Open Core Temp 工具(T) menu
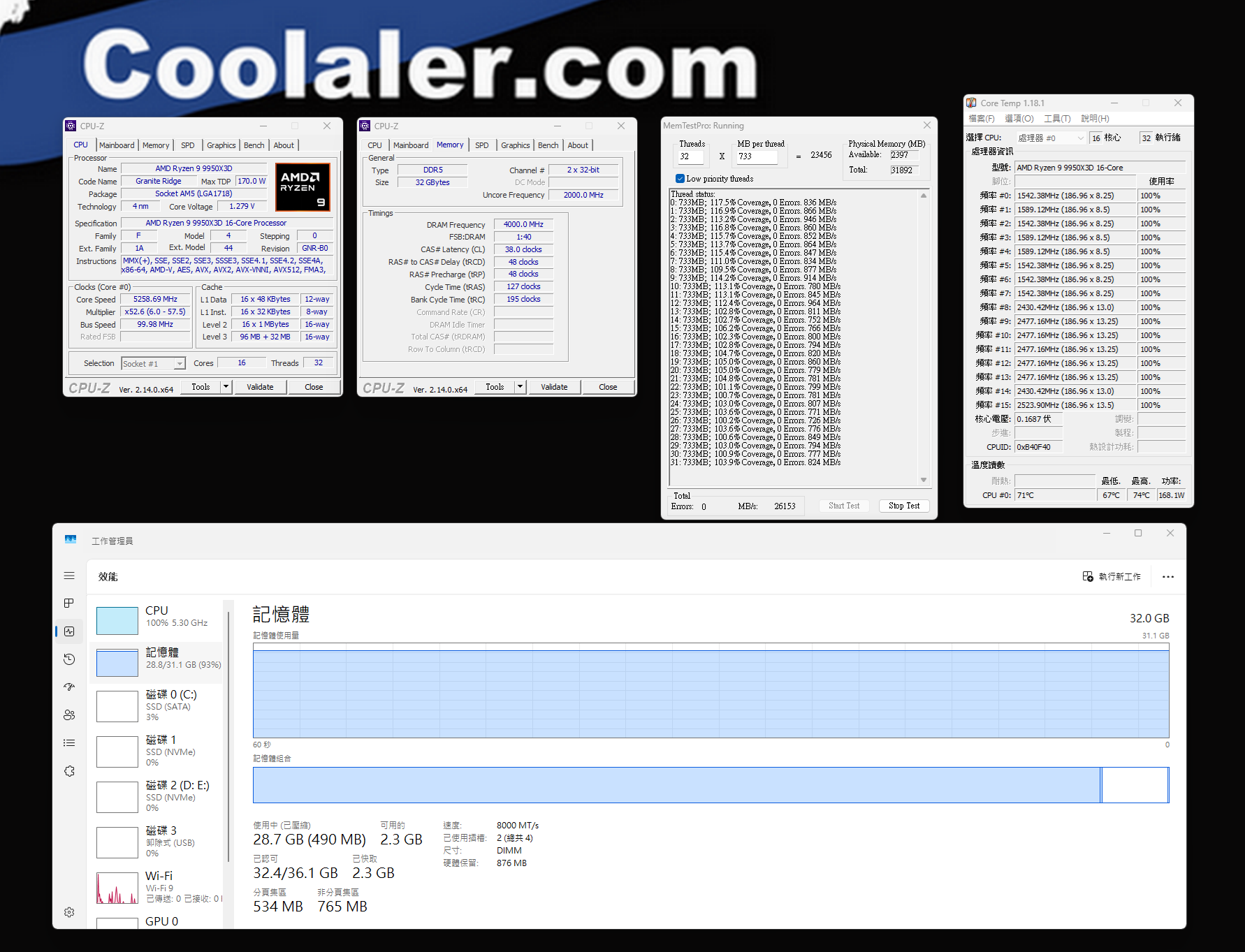Viewport: 1245px width, 952px height. (1057, 119)
